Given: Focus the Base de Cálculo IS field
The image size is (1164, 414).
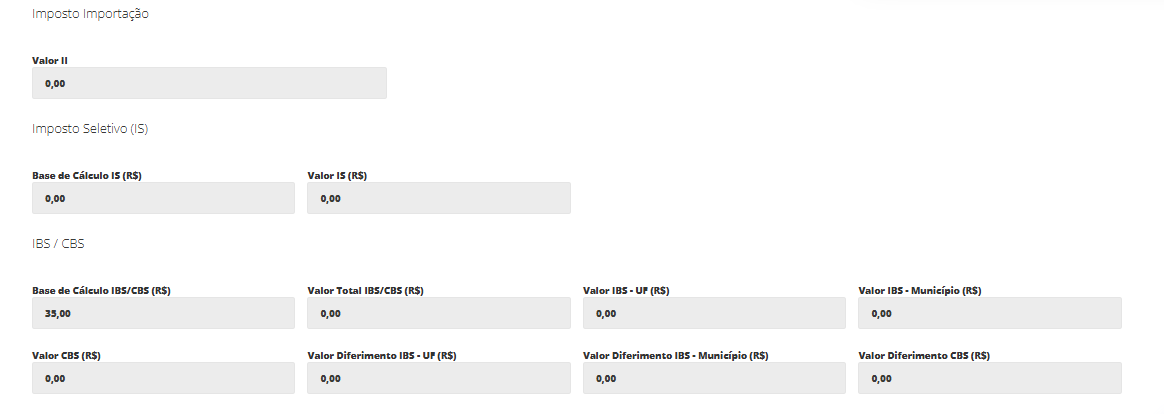Looking at the screenshot, I should (x=163, y=198).
